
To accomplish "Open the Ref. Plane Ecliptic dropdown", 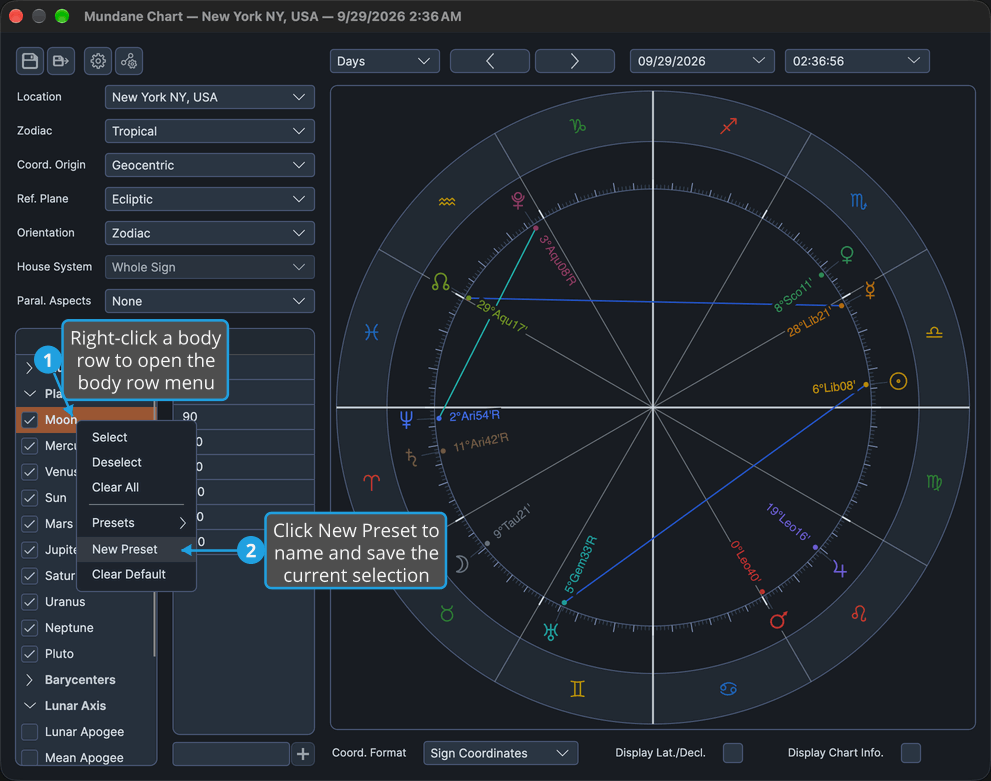I will pos(210,200).
